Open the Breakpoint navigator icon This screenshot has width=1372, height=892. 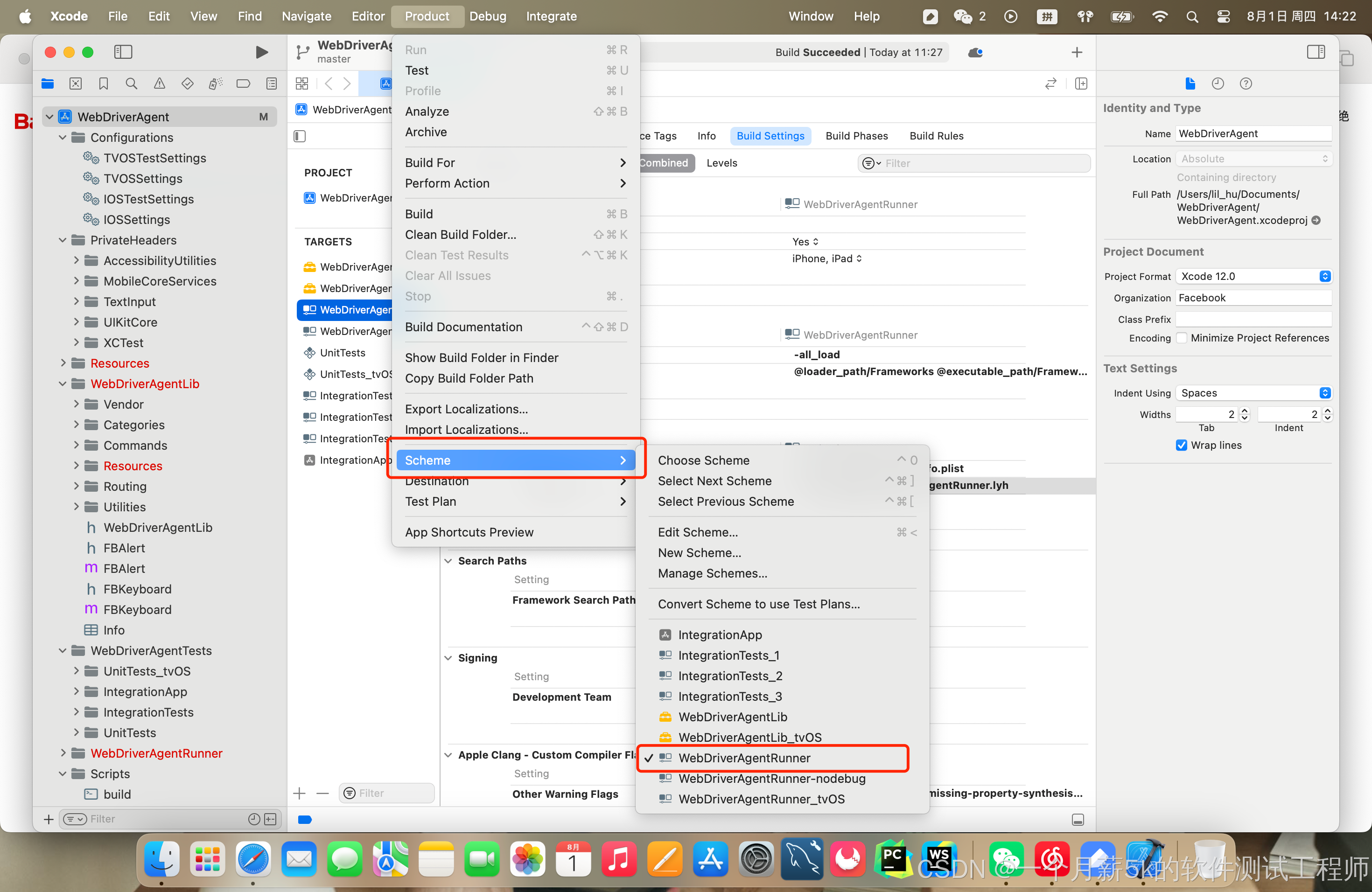pos(243,84)
